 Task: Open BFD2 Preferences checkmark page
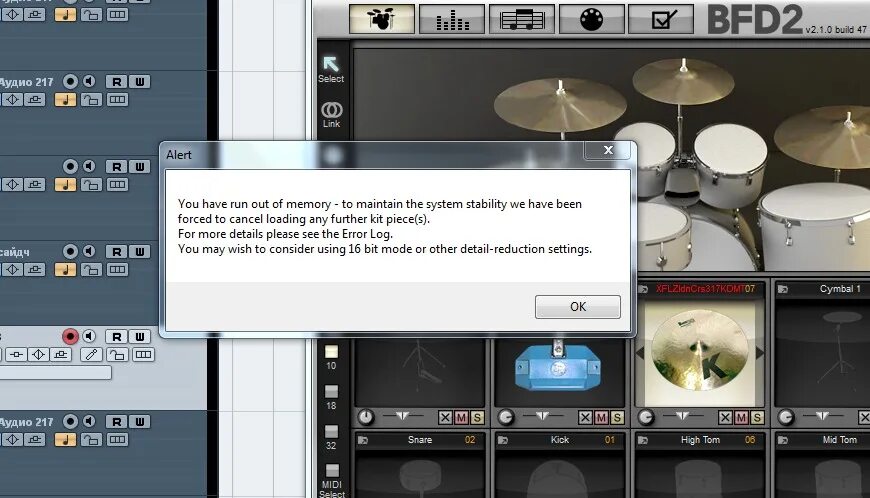661,19
